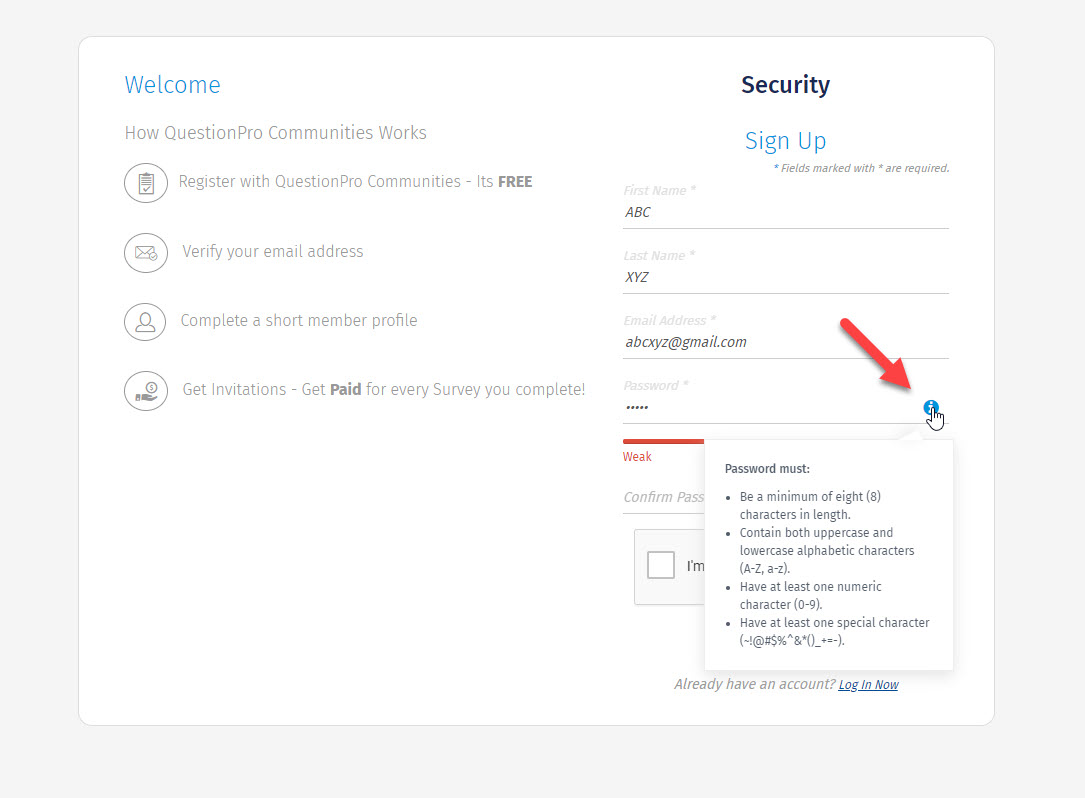The width and height of the screenshot is (1085, 798).
Task: Click the password info icon
Action: click(931, 408)
